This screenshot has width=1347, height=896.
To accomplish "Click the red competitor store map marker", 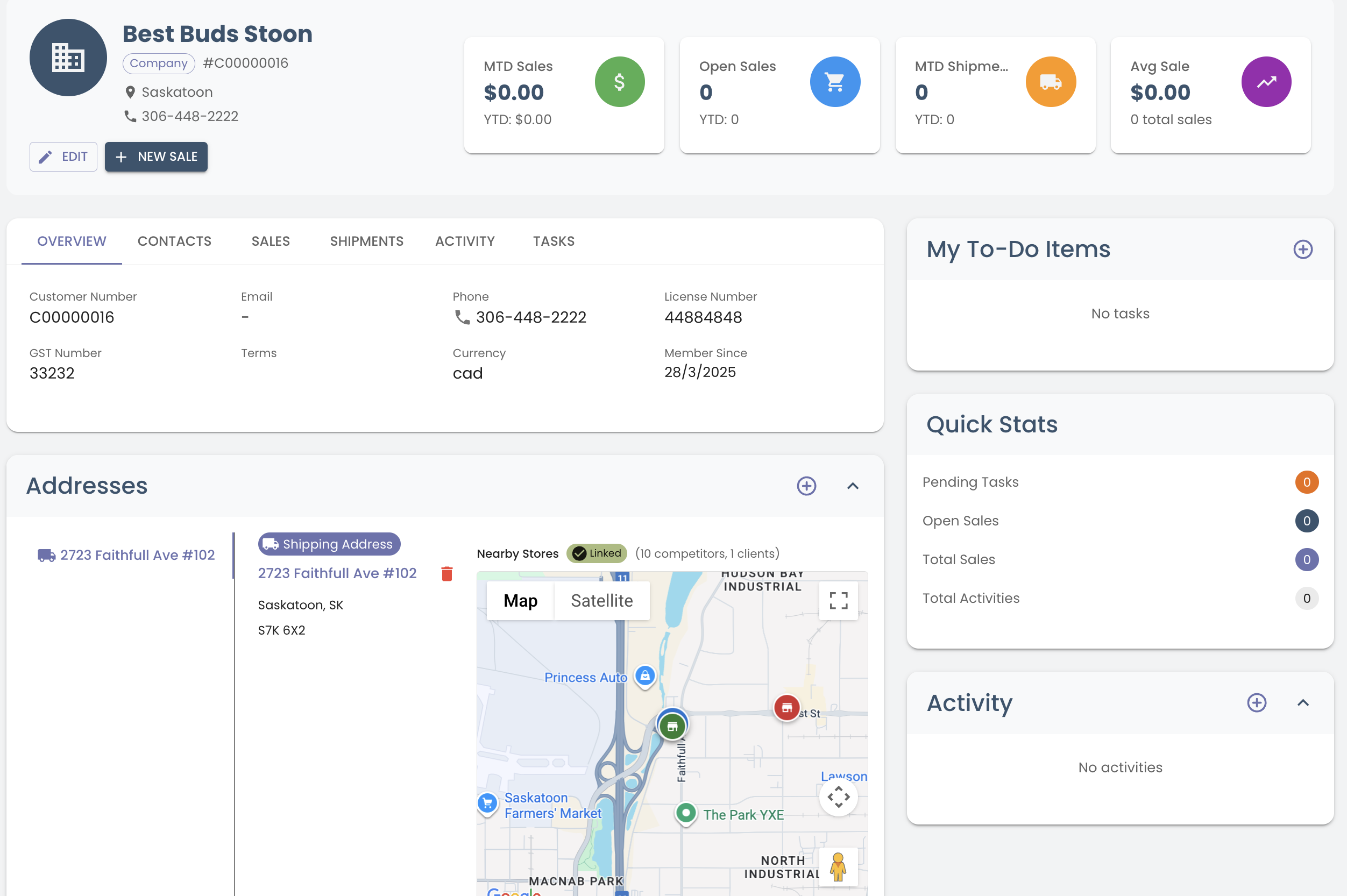I will click(786, 707).
